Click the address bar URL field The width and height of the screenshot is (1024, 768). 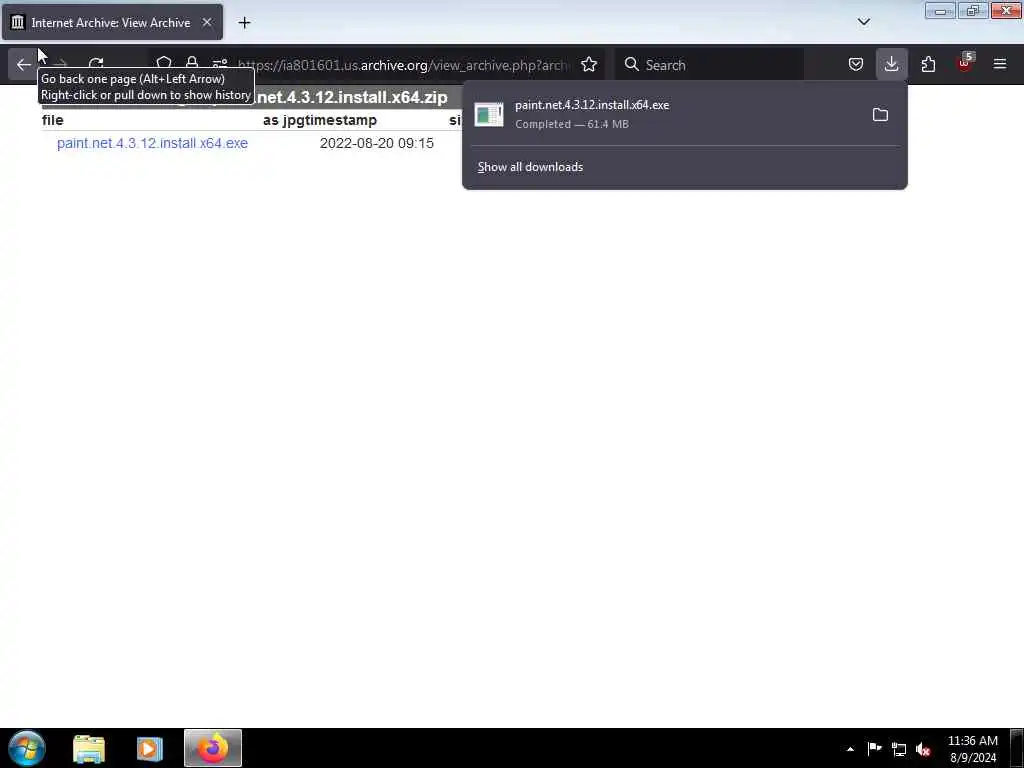point(404,65)
